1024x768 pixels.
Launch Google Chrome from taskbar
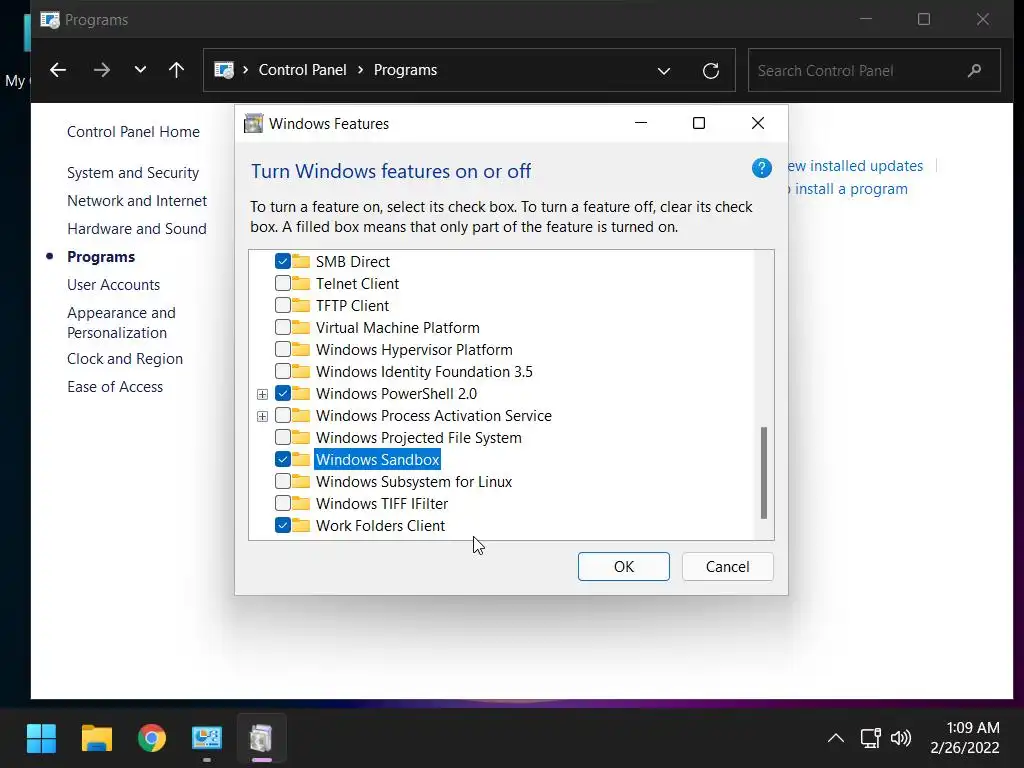pos(152,739)
